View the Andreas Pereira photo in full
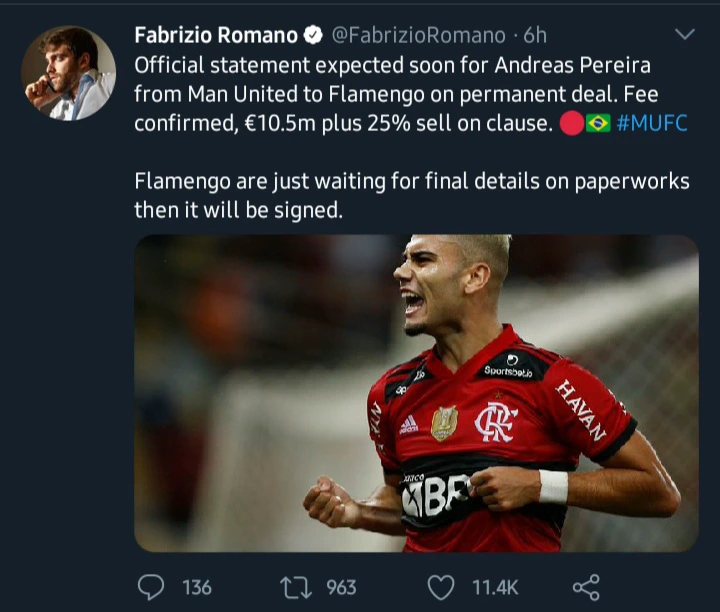Screen dimensions: 720x612 pyautogui.click(x=416, y=393)
